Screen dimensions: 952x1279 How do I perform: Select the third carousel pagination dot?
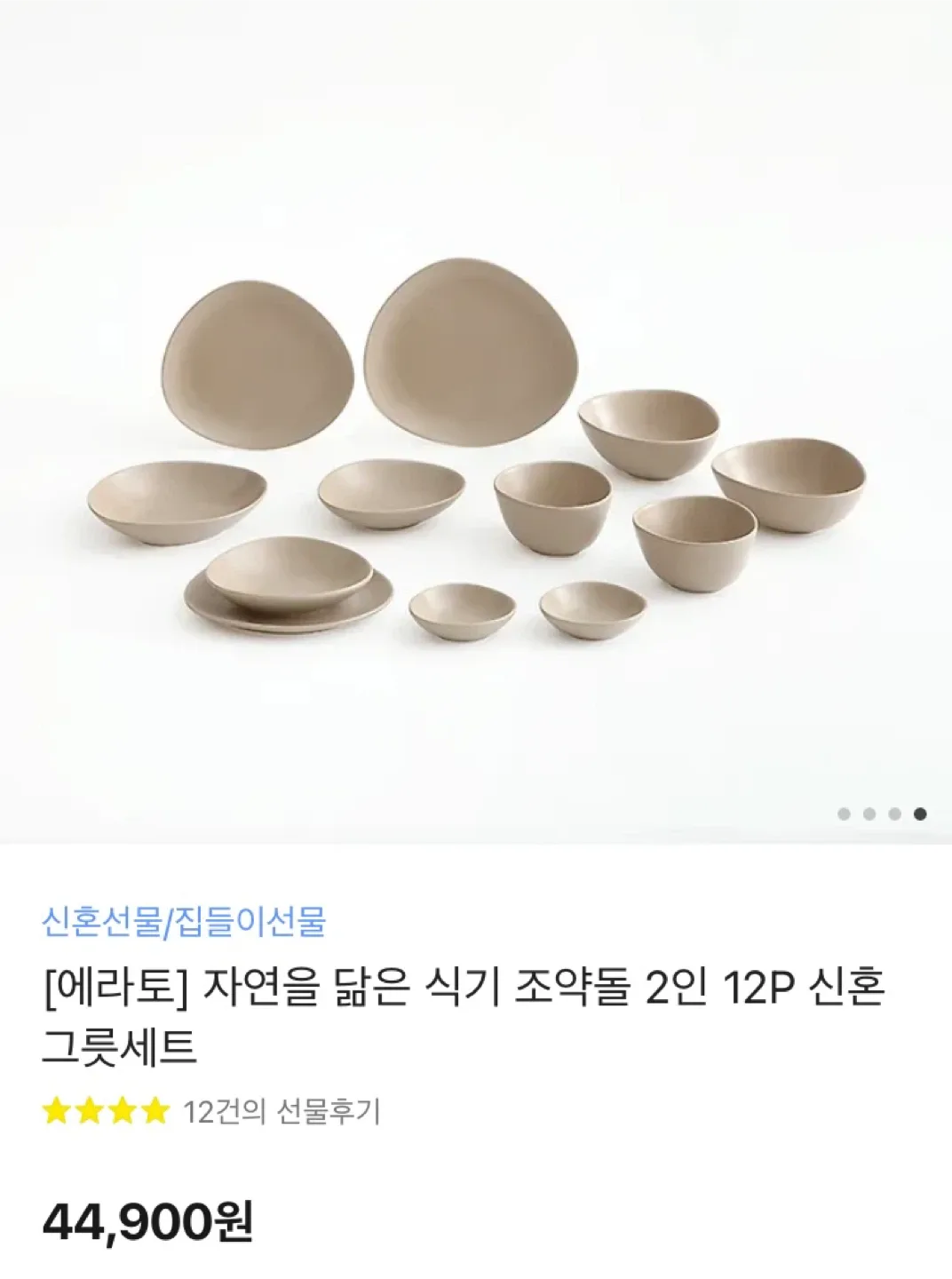point(895,814)
